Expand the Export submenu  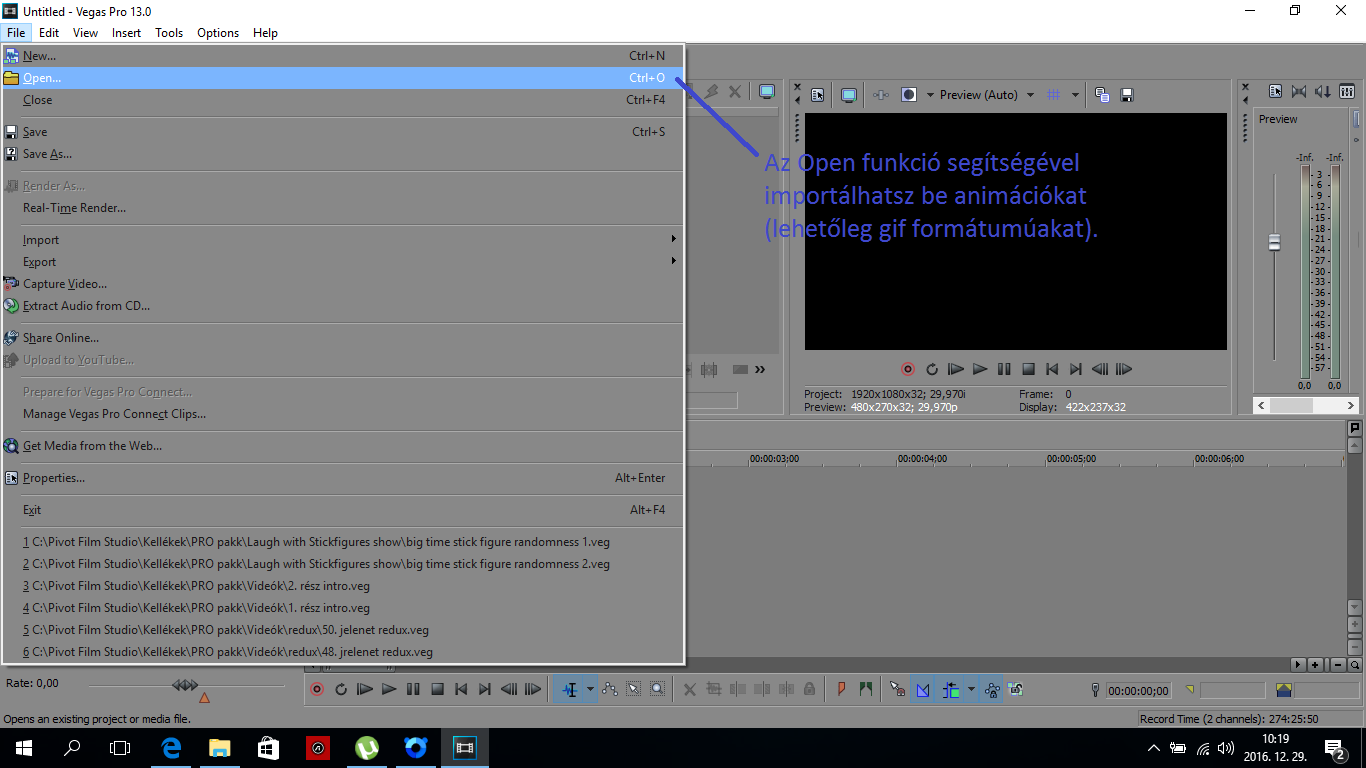[x=341, y=262]
